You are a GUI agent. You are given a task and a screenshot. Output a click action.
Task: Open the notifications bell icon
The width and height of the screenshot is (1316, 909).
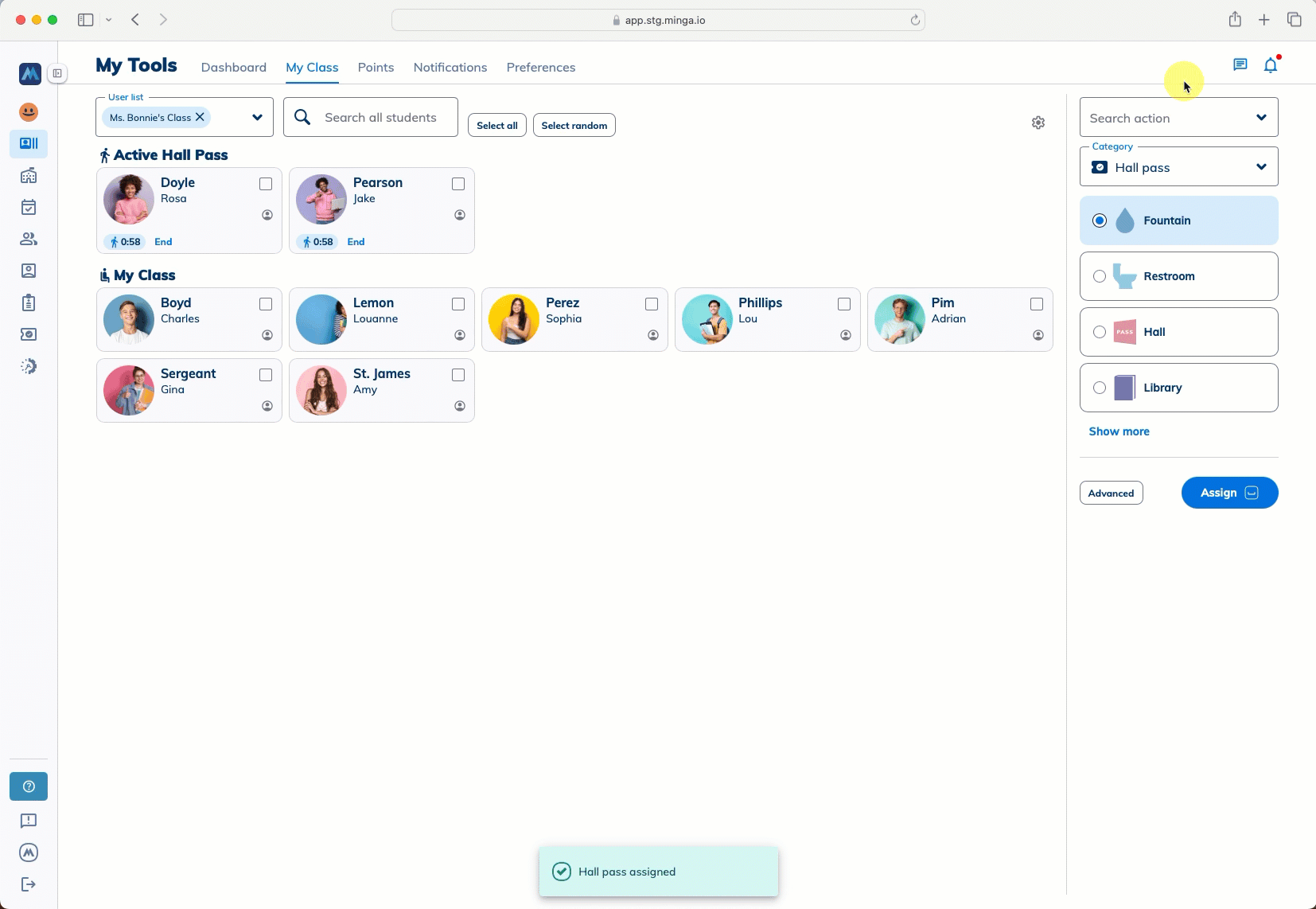tap(1270, 66)
